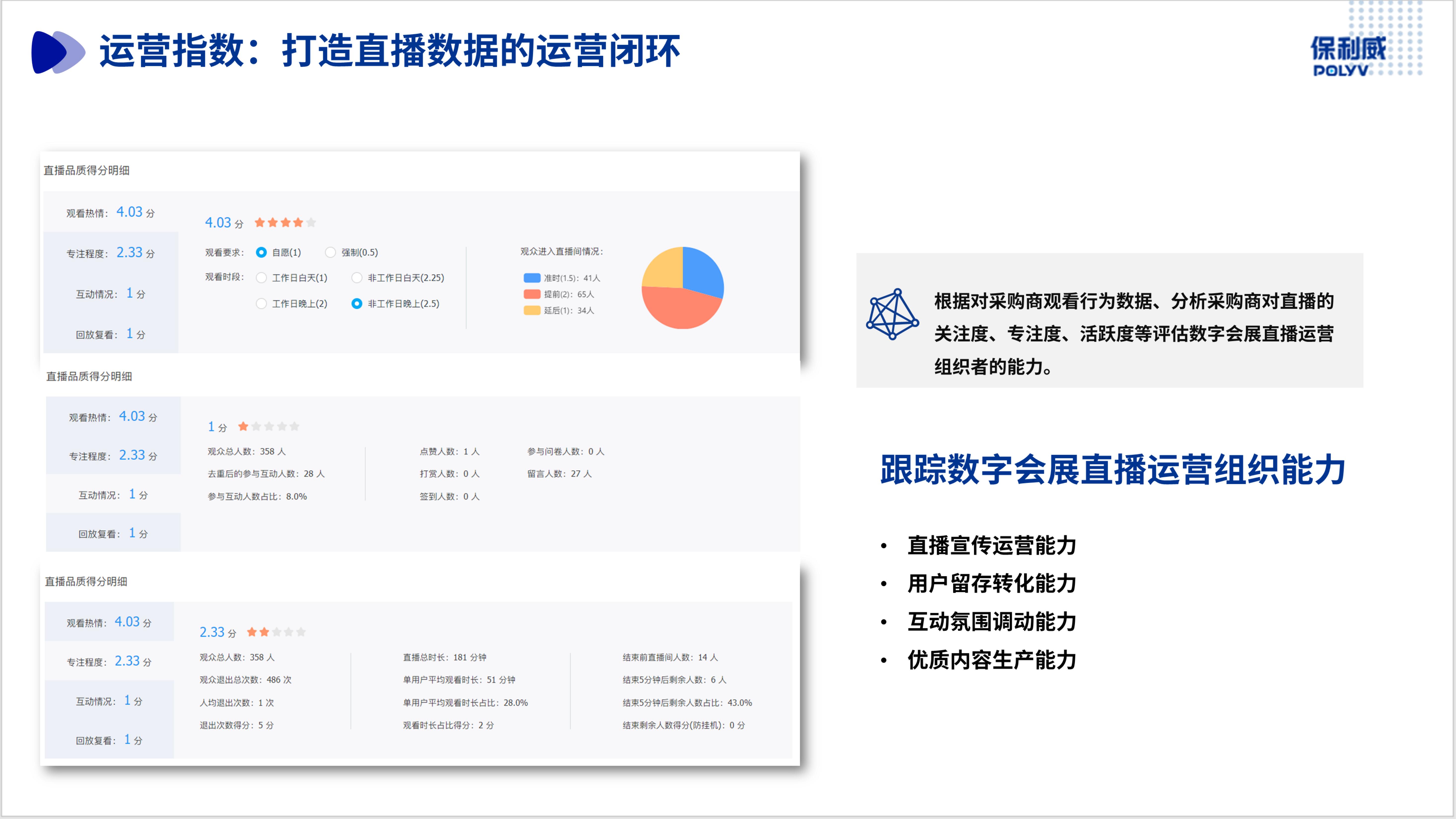
Task: Click the blue play-arrow icon beside the title
Action: pos(58,52)
